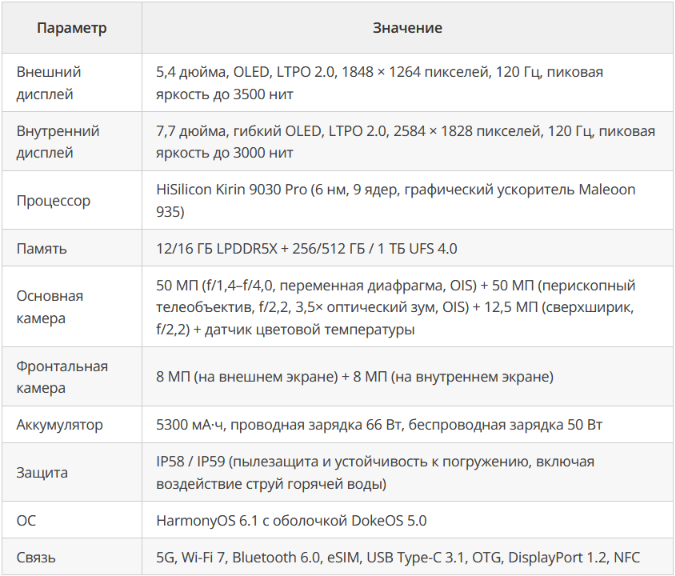675x576 pixels.
Task: Click the 7,7 дюйма гибкий OLED specification
Action: pyautogui.click(x=406, y=142)
